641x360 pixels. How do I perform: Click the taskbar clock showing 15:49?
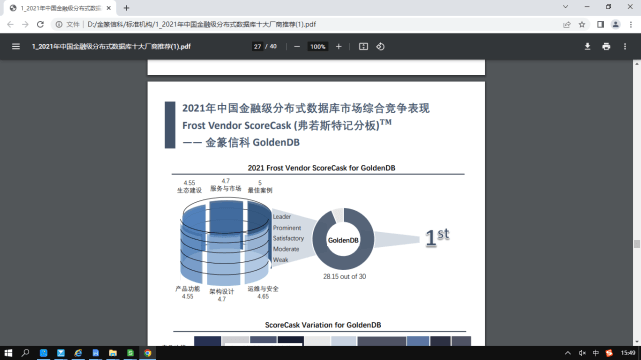click(x=628, y=353)
